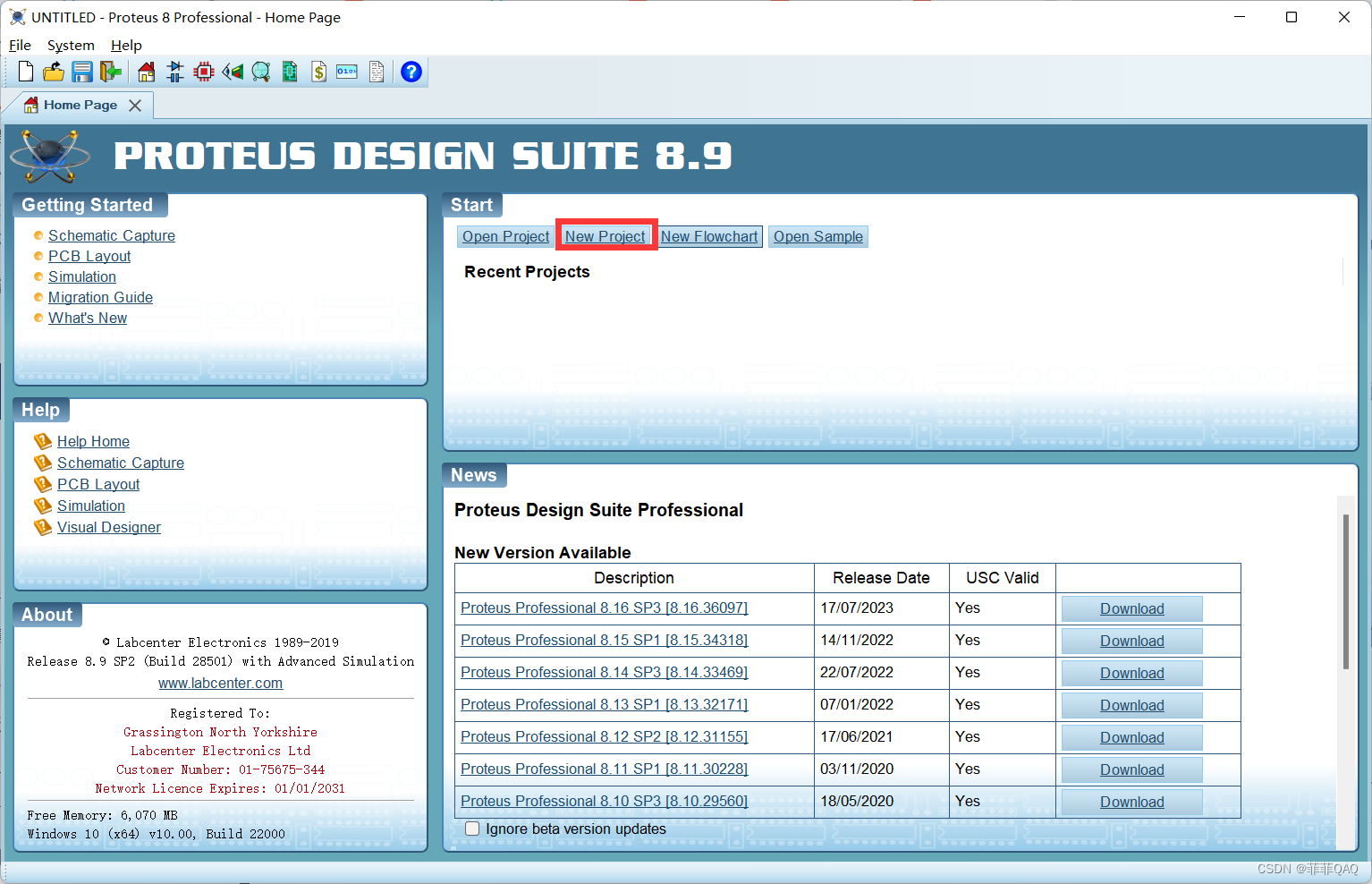Open the Source Code toolbar icon
The height and width of the screenshot is (884, 1372).
[x=347, y=72]
